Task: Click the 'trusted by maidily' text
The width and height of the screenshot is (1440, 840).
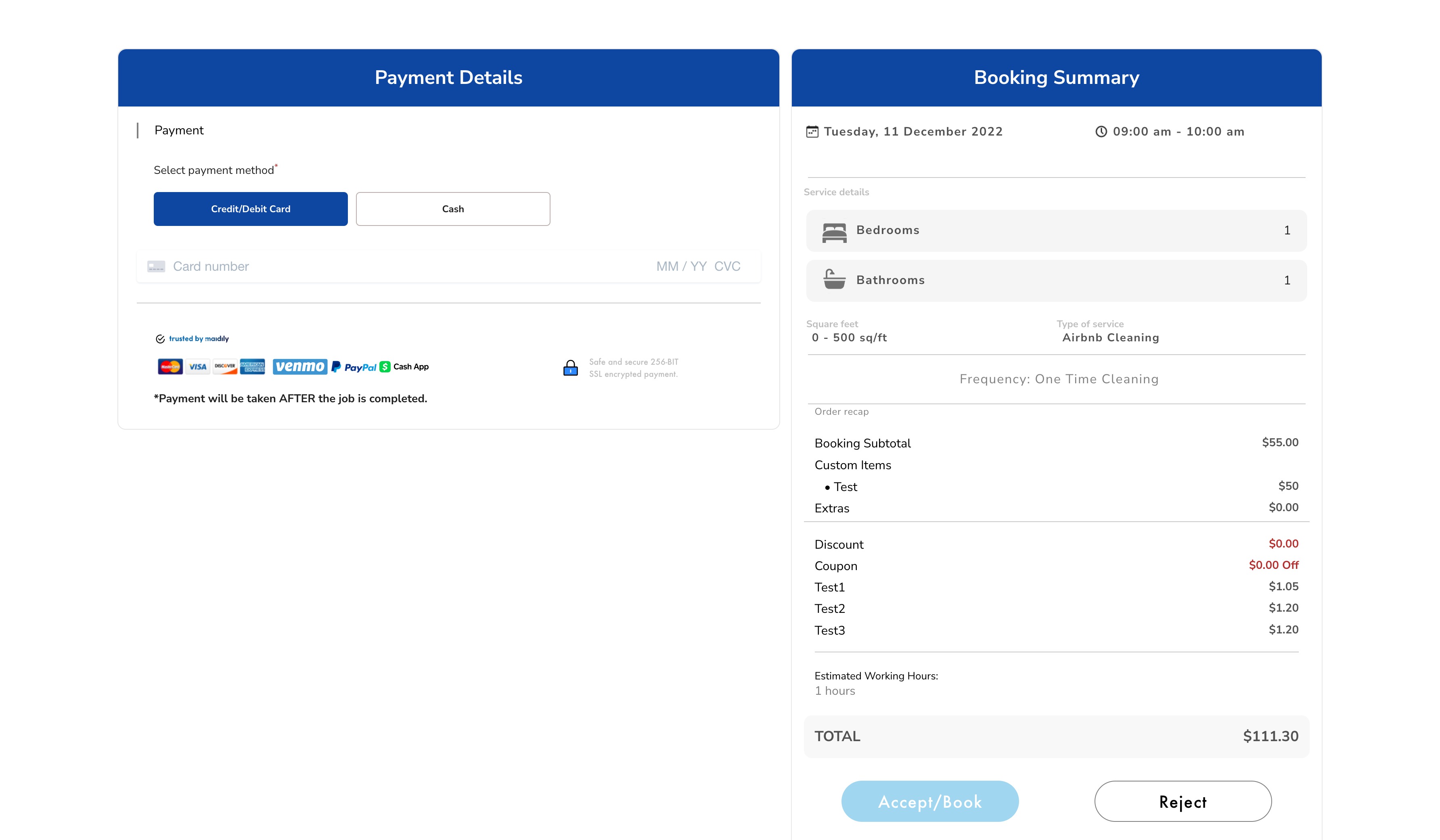Action: (x=199, y=339)
